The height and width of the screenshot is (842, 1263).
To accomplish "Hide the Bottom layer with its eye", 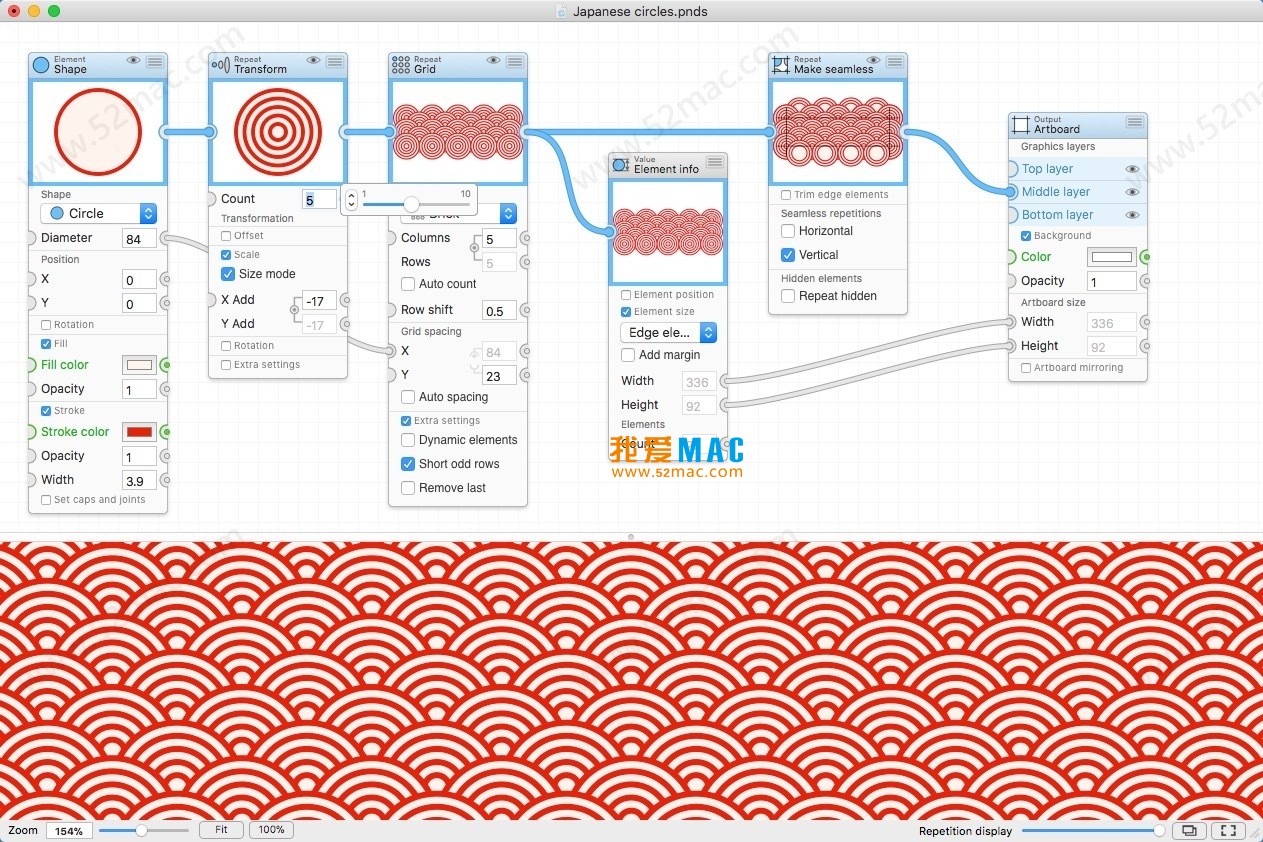I will pos(1133,215).
